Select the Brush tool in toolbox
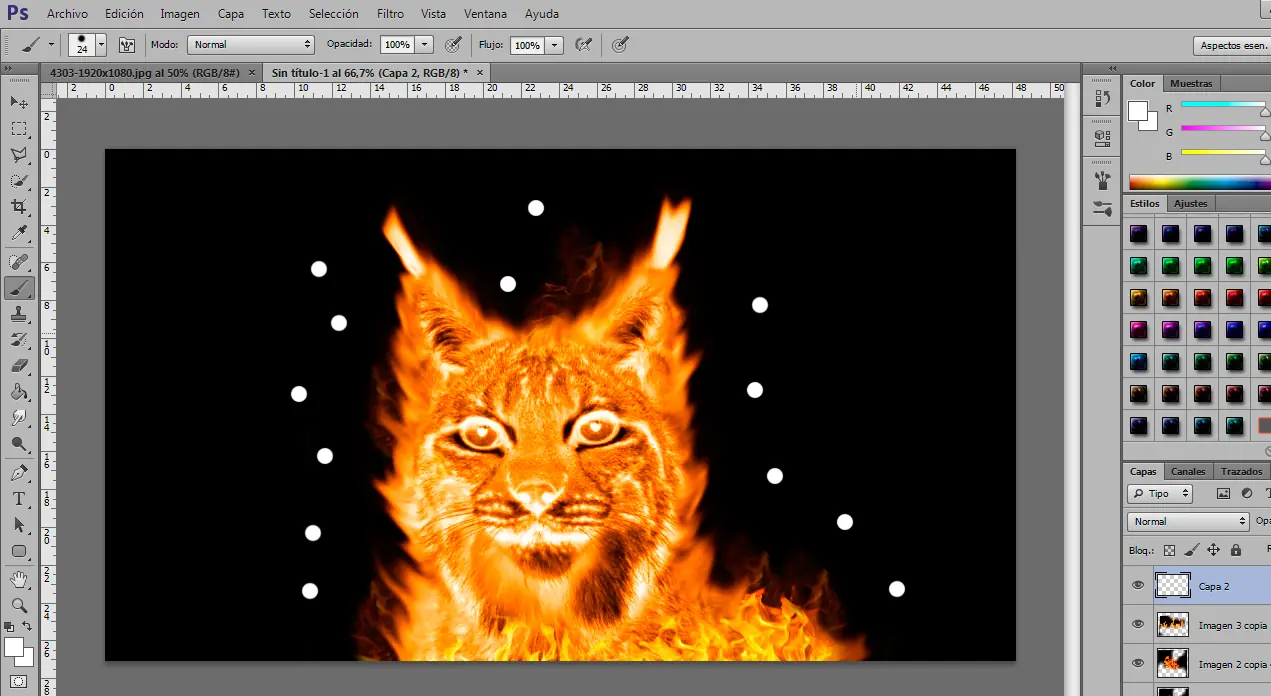This screenshot has width=1271, height=696. pos(19,288)
